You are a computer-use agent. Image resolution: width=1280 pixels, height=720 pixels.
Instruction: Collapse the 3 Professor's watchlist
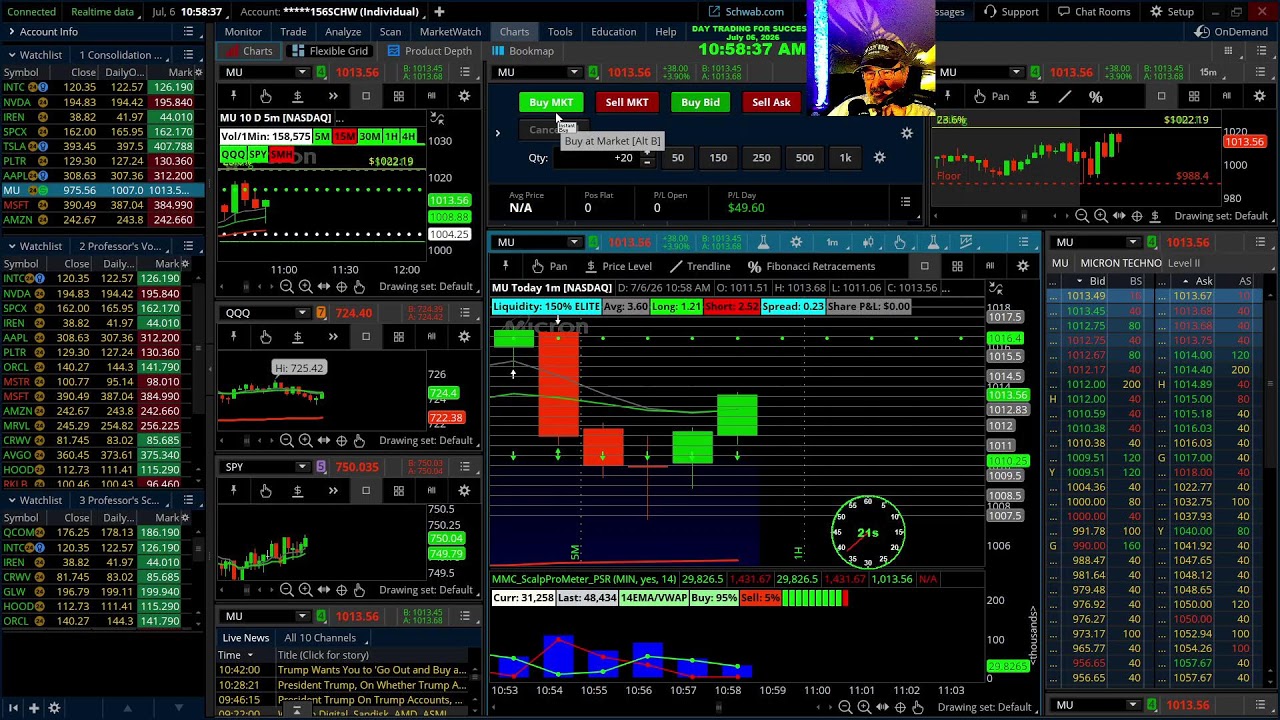point(11,500)
